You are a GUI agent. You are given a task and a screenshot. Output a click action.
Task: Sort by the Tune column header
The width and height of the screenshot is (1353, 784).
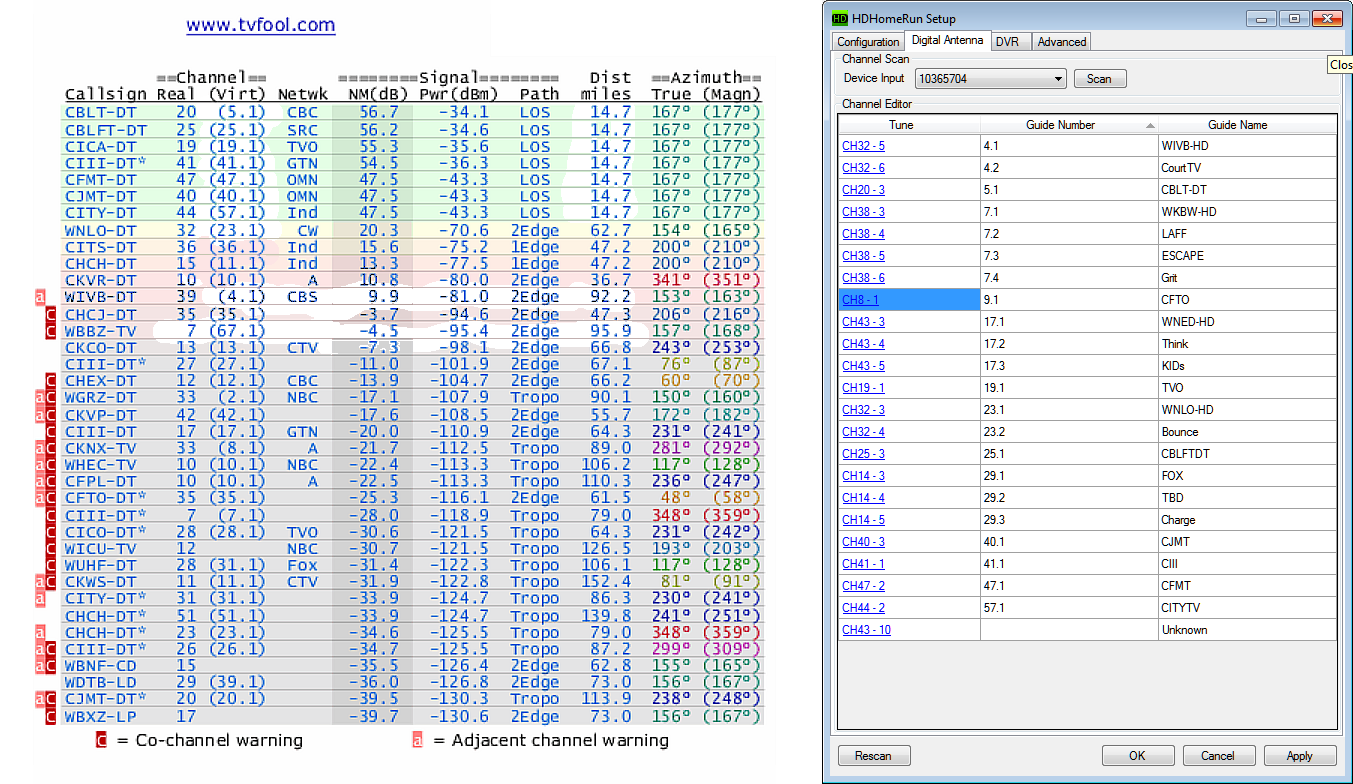(909, 125)
